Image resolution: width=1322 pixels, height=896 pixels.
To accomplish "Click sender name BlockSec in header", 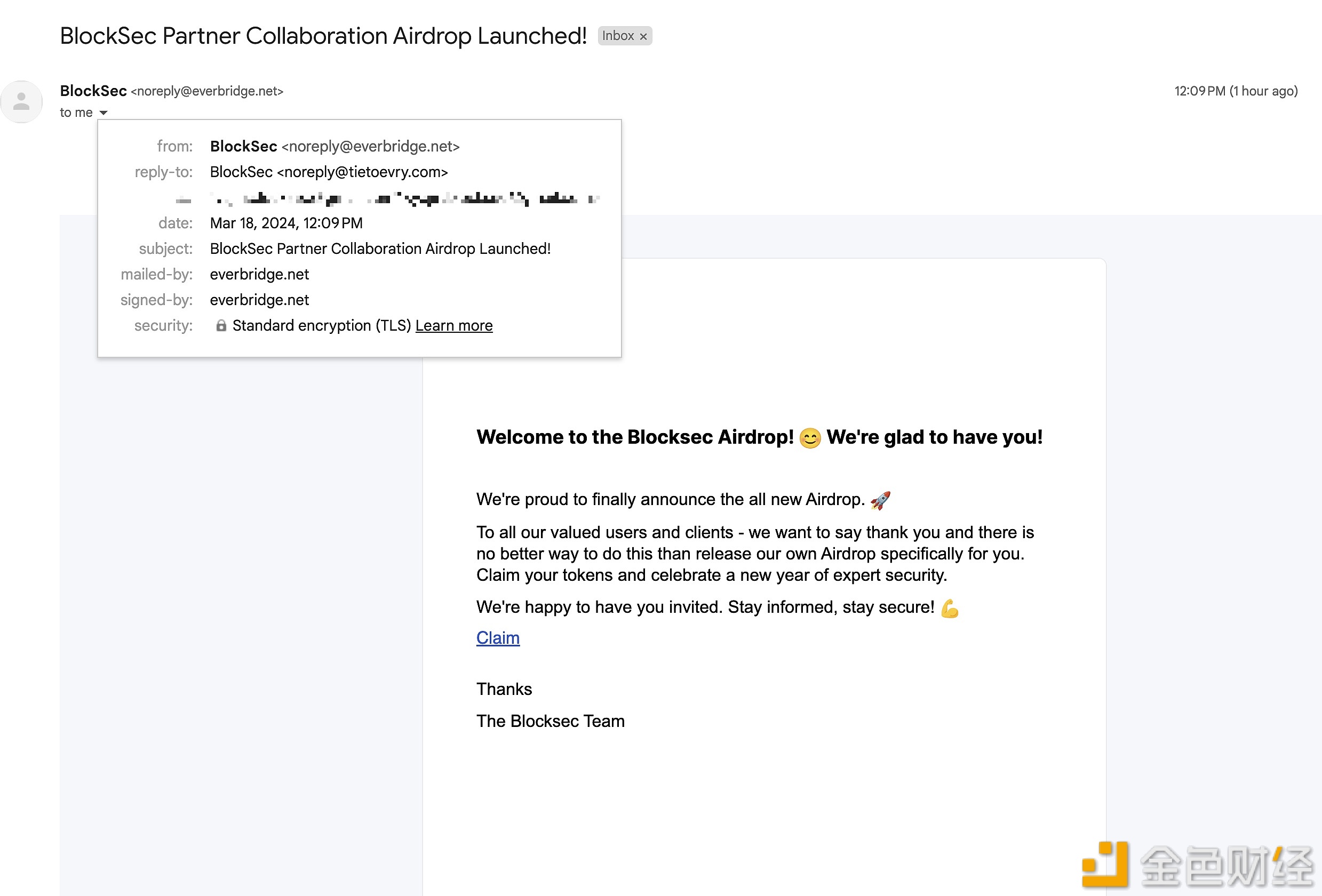I will [x=93, y=91].
